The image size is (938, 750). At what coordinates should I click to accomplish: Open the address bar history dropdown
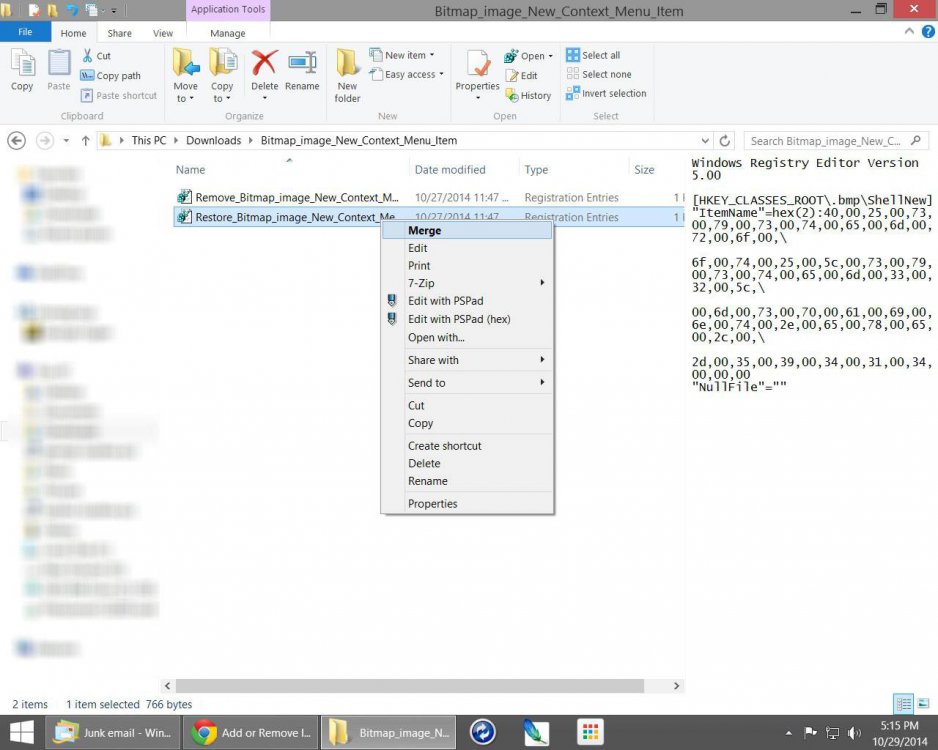pyautogui.click(x=705, y=141)
